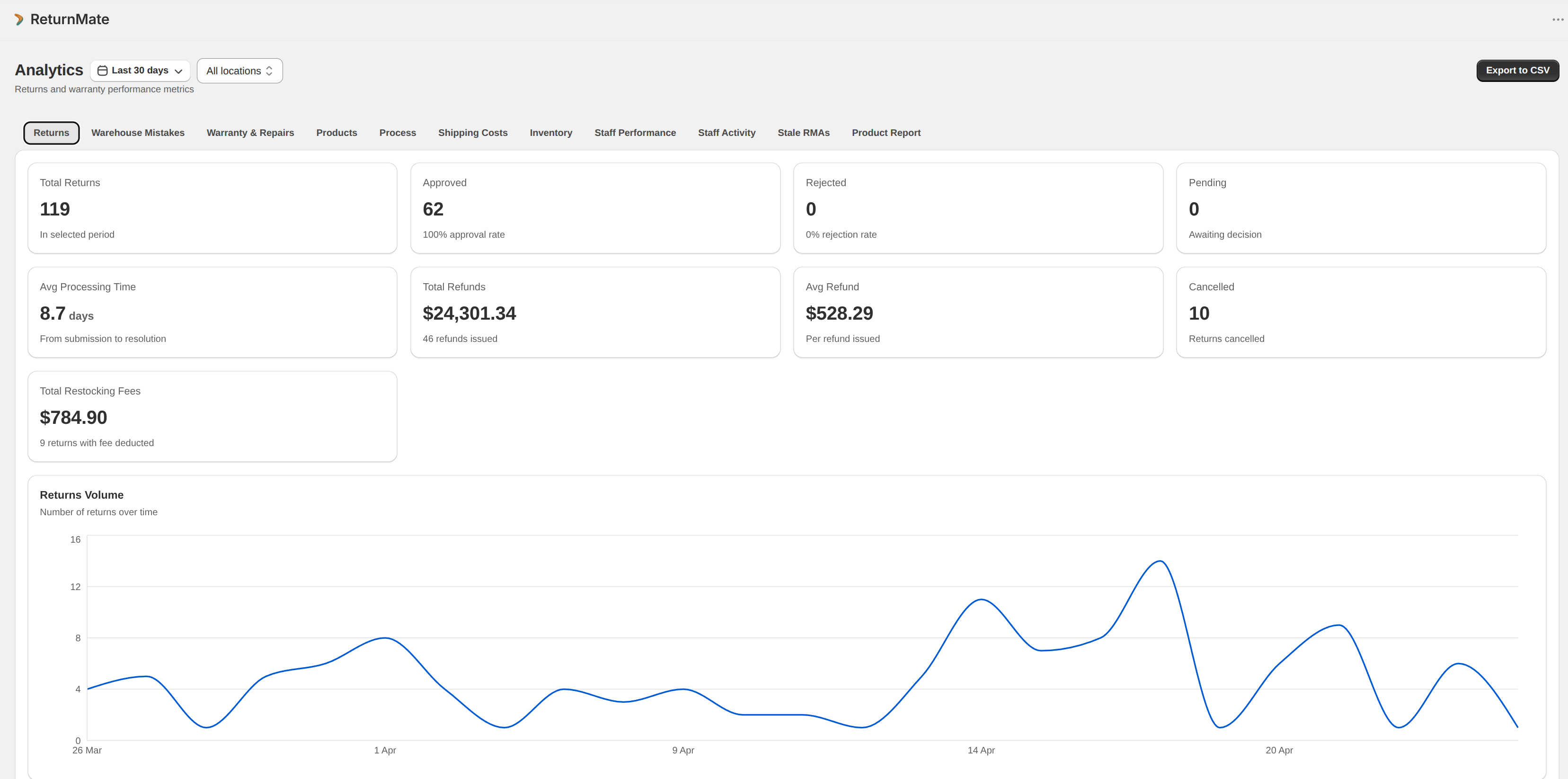
Task: View the Process tab
Action: click(x=398, y=133)
